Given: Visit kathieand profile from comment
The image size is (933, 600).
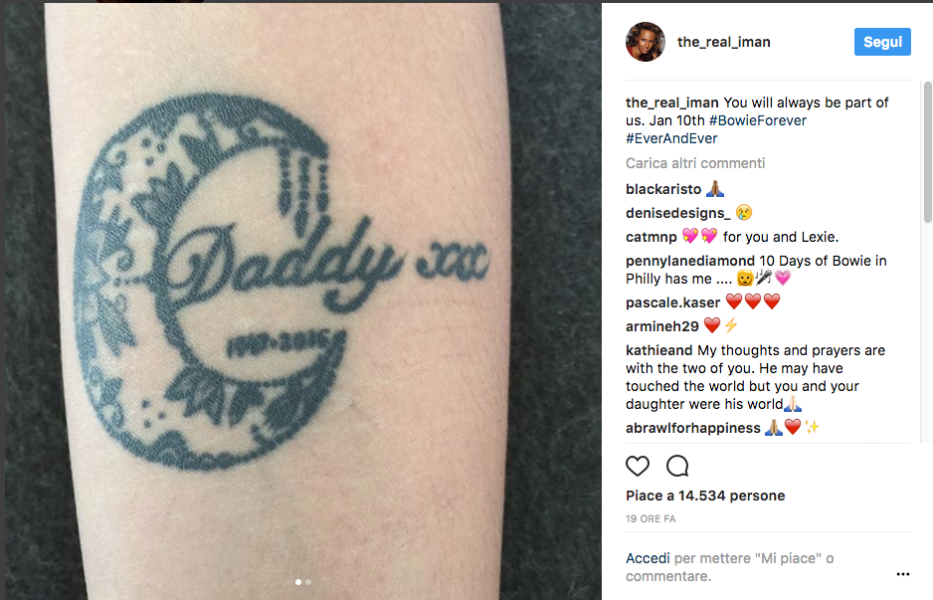Looking at the screenshot, I should pos(659,350).
